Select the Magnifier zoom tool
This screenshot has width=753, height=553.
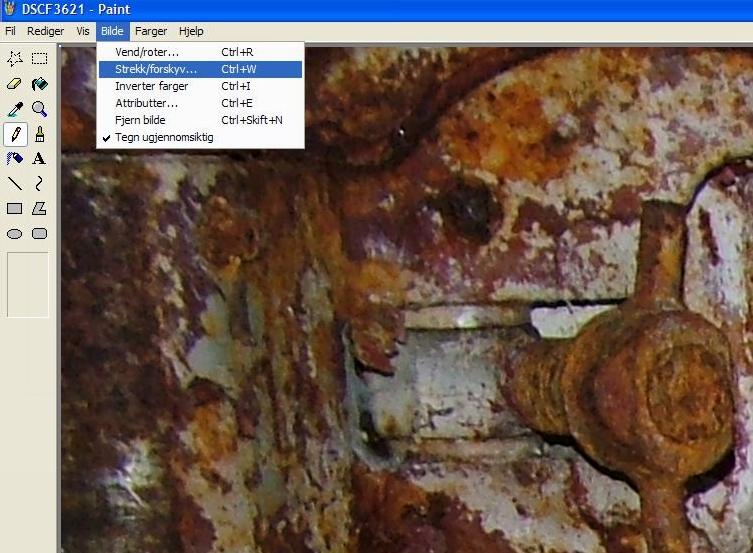[39, 109]
